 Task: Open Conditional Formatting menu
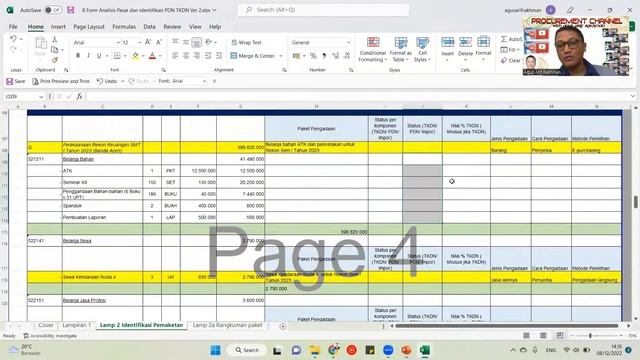tap(373, 49)
